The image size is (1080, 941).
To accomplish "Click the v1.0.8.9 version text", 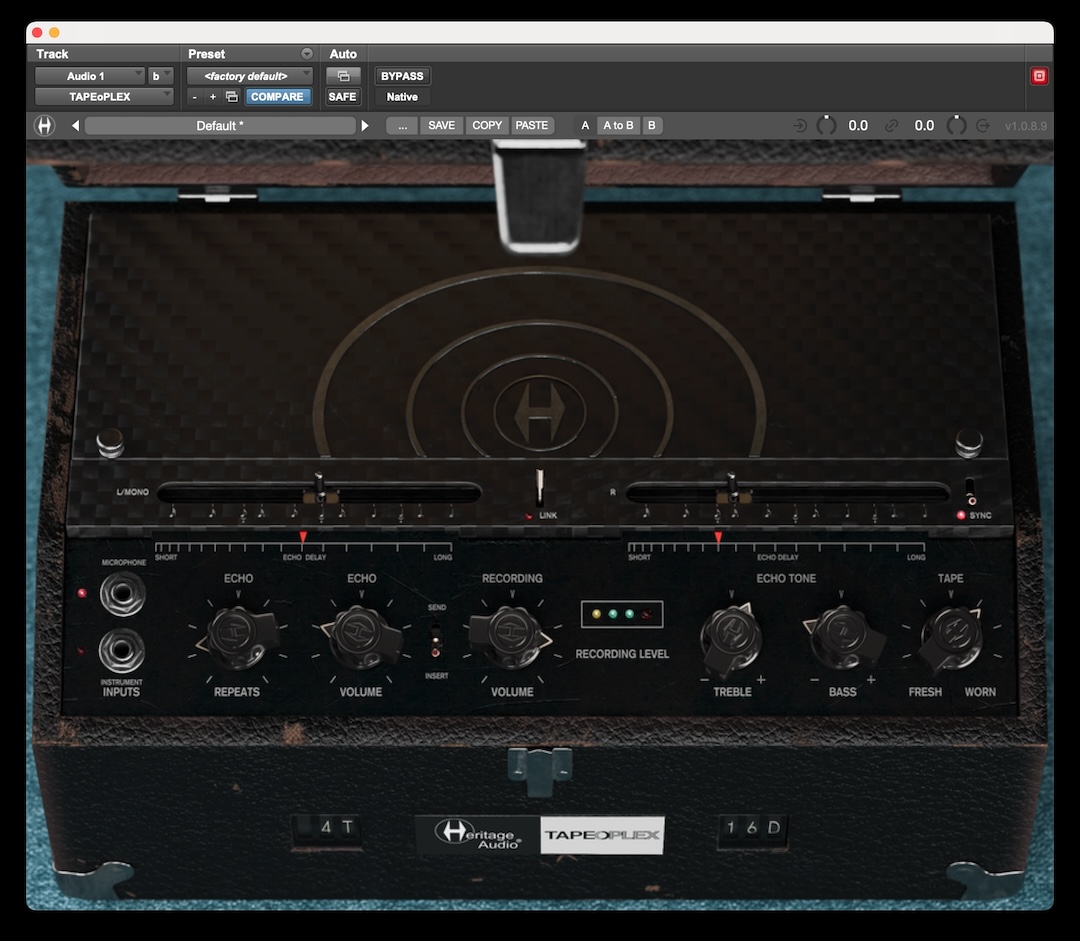I will click(x=1026, y=126).
